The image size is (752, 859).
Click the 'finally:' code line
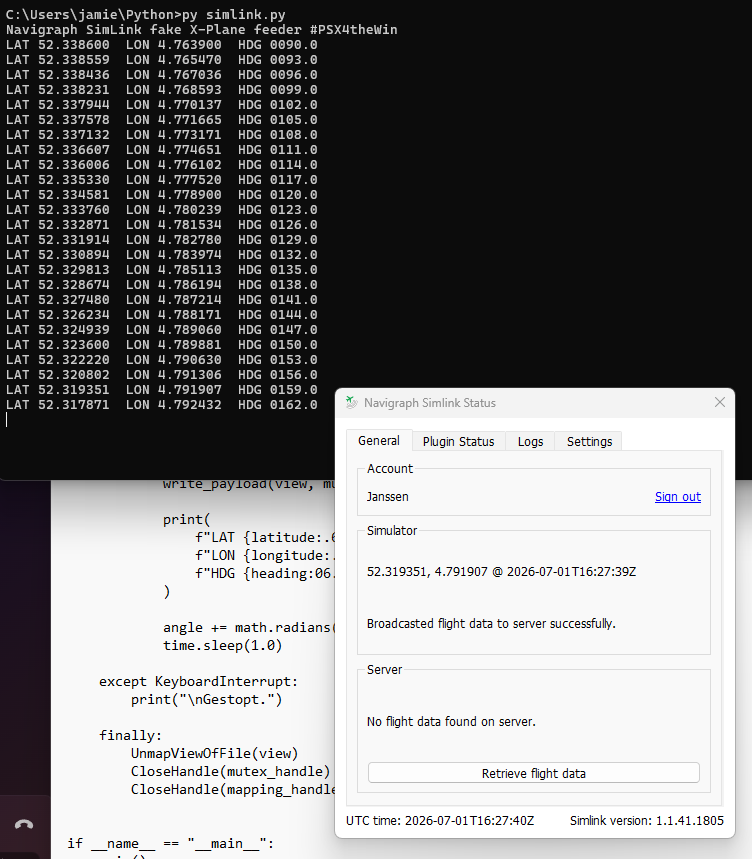pyautogui.click(x=130, y=735)
